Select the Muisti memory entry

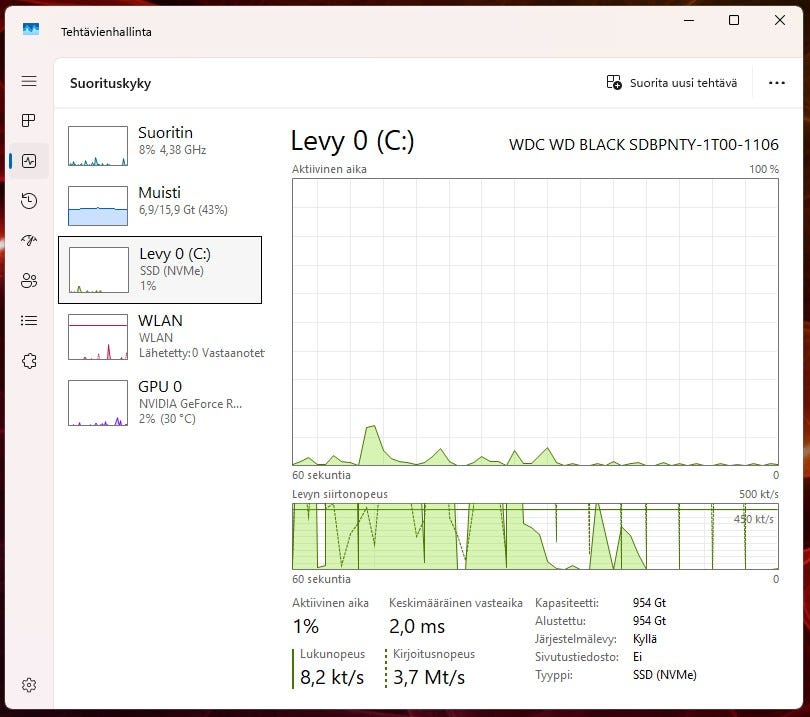(160, 206)
